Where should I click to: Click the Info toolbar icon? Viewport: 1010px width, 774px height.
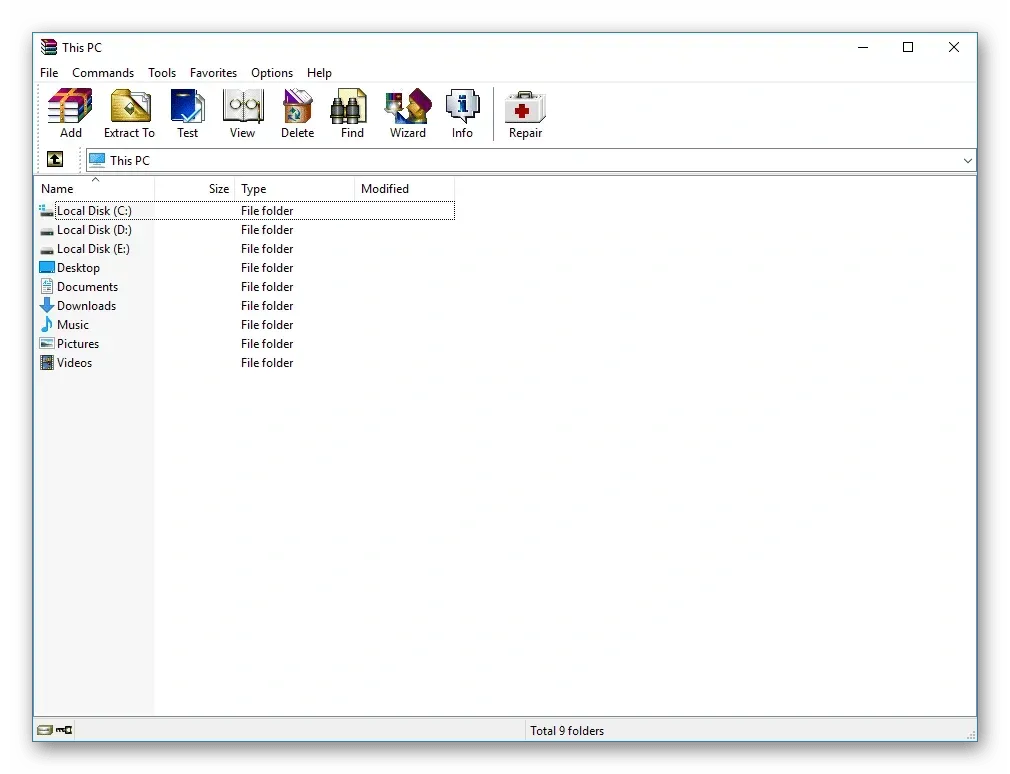462,107
